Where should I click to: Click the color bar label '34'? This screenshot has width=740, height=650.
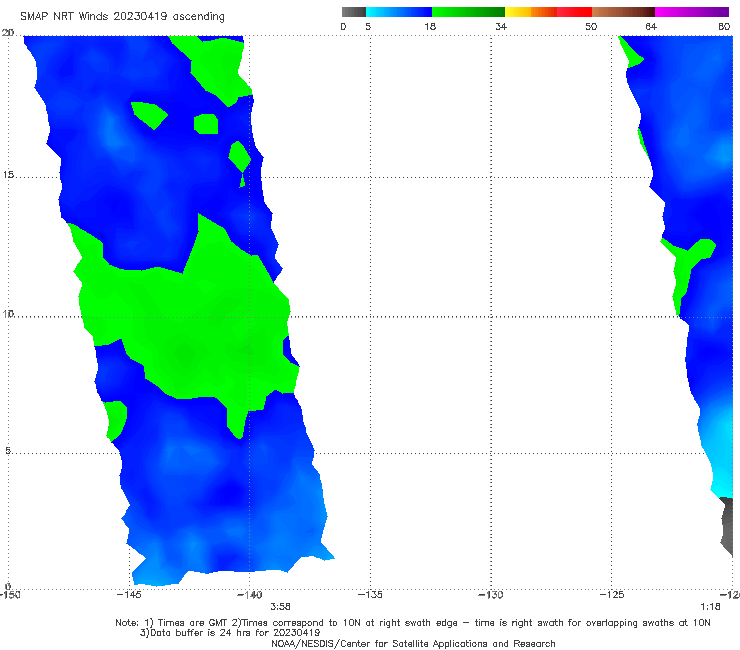(x=501, y=26)
